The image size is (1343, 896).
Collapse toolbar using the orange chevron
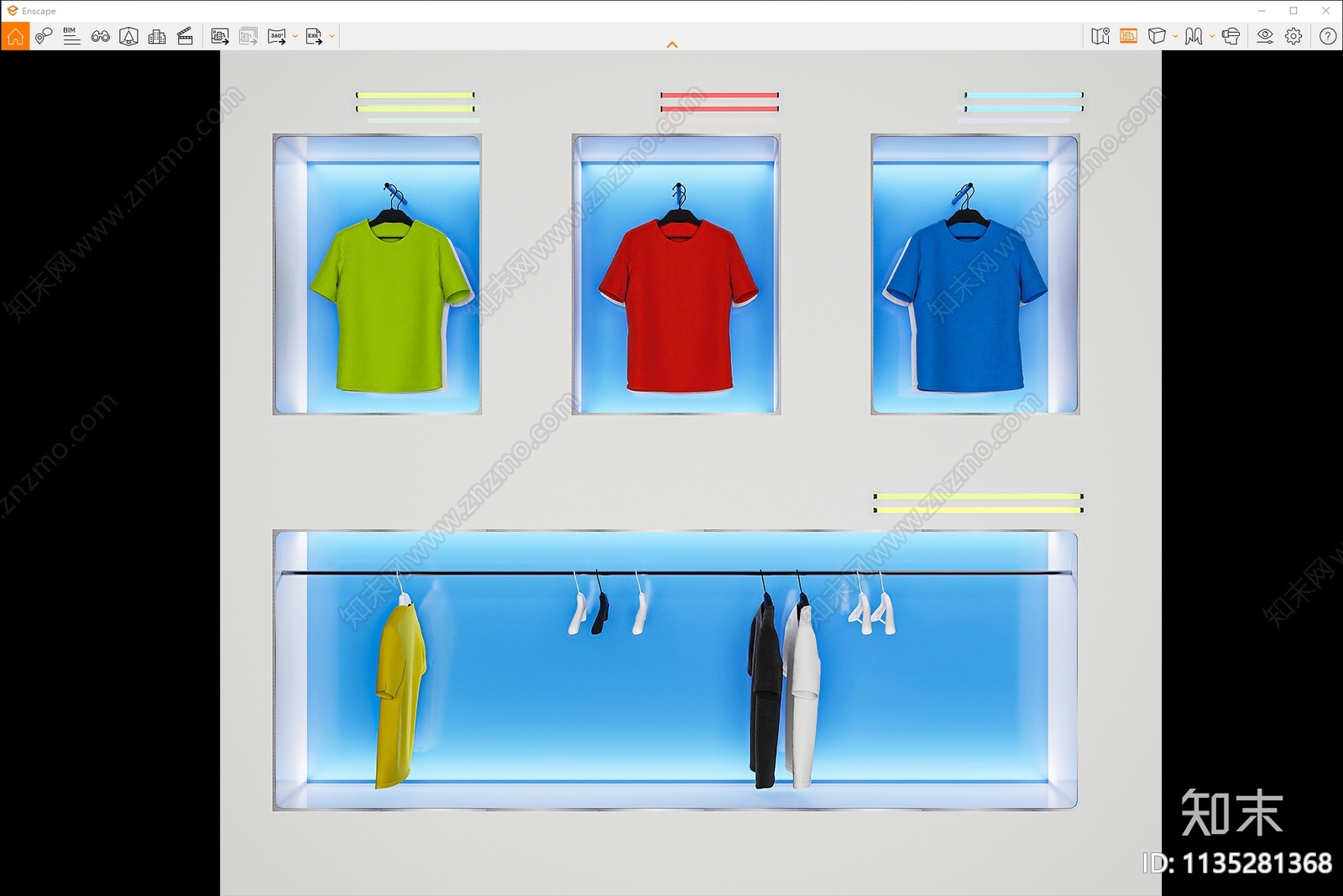coord(671,44)
